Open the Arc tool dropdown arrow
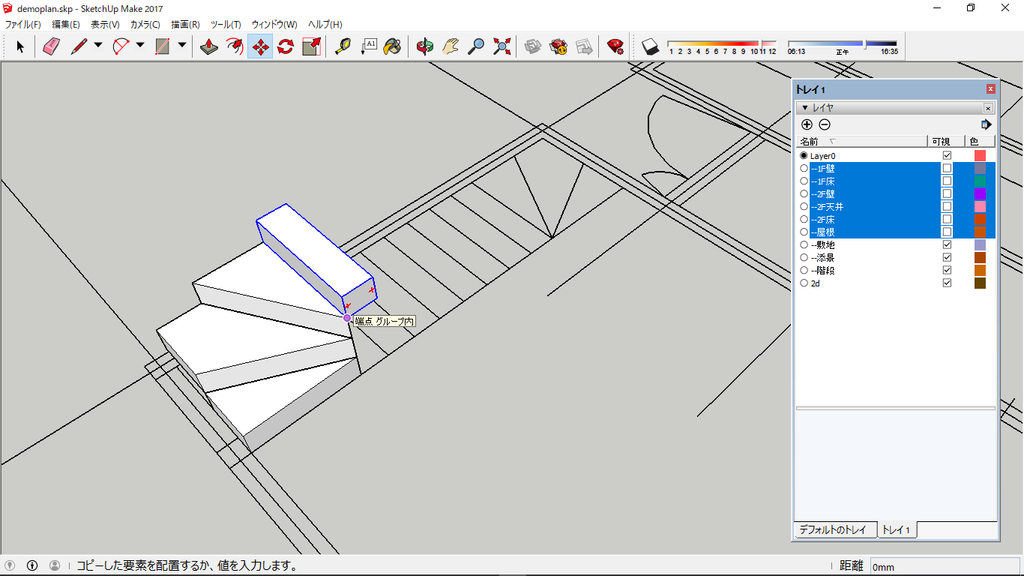 pyautogui.click(x=140, y=46)
